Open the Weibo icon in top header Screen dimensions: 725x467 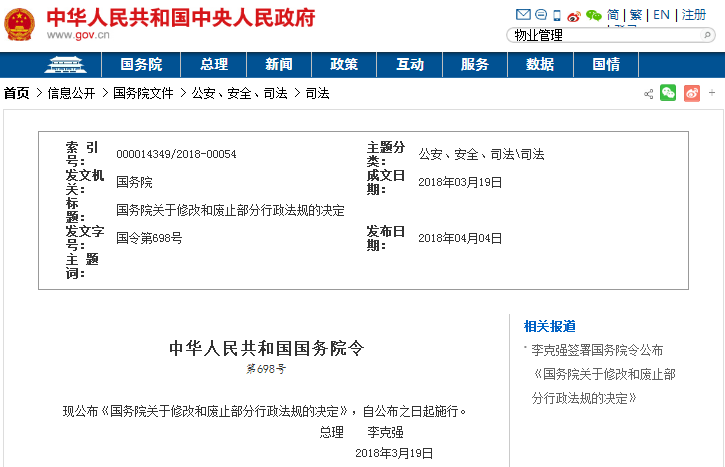point(574,15)
